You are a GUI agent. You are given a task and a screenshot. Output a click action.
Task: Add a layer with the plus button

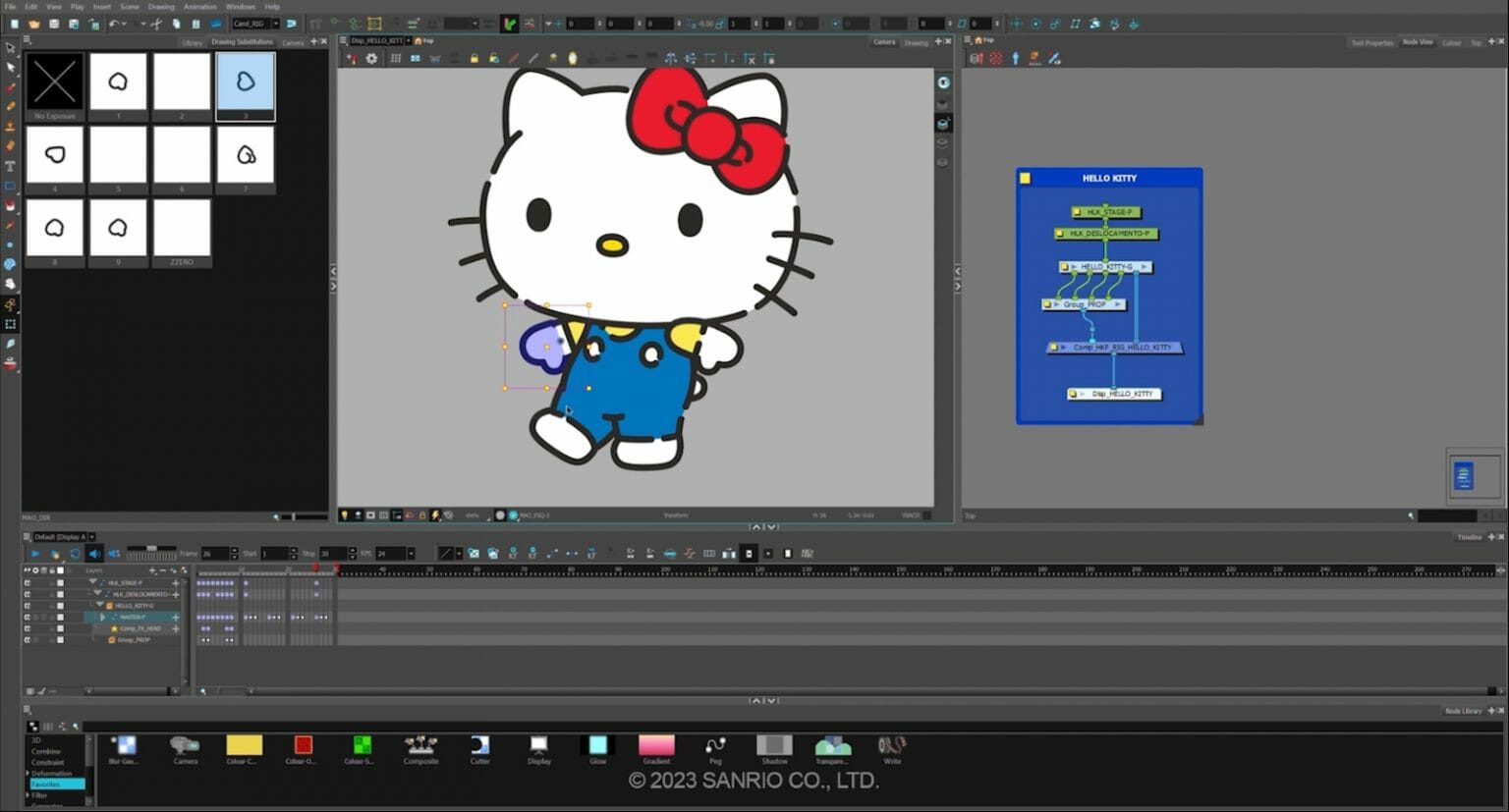point(152,570)
